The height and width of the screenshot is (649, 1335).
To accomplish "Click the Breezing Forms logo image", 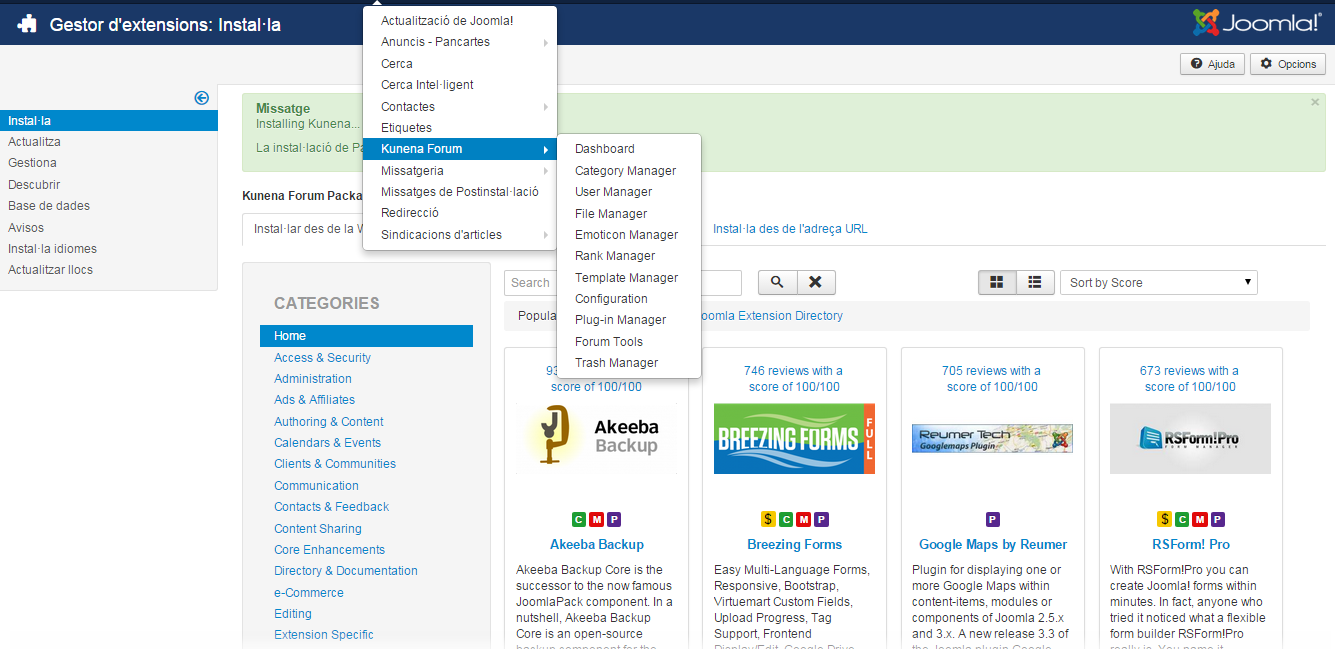I will click(794, 438).
